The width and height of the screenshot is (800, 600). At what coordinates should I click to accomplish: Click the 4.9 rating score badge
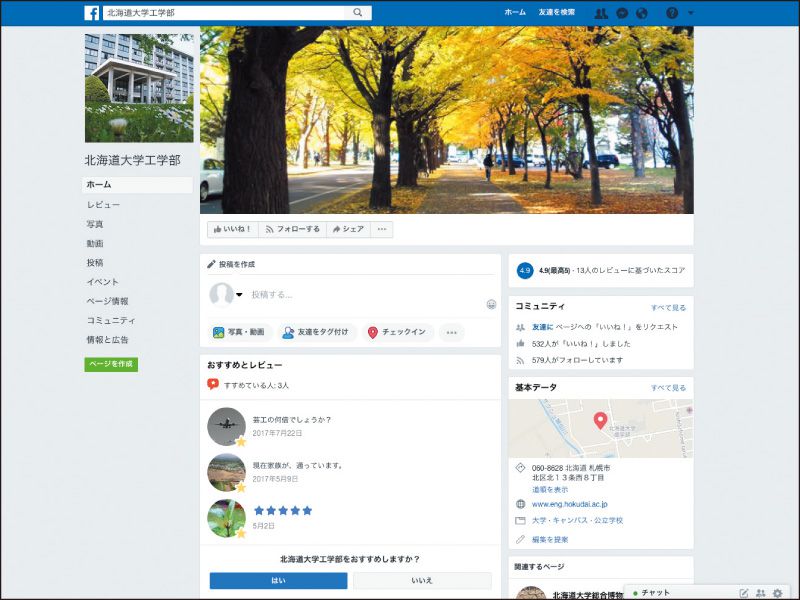pyautogui.click(x=524, y=270)
